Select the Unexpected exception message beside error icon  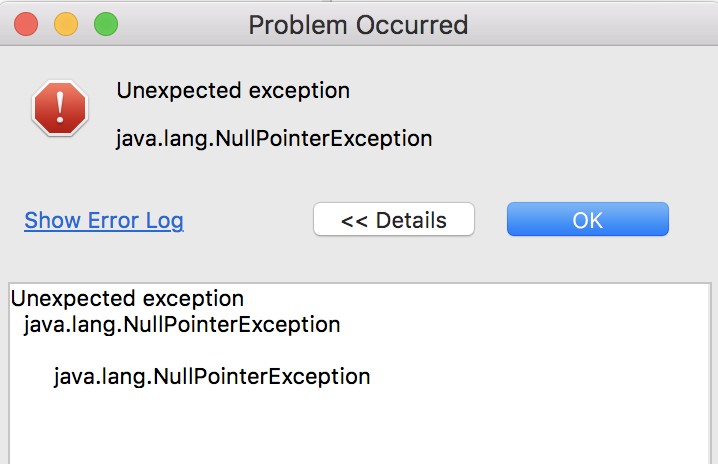pos(233,91)
